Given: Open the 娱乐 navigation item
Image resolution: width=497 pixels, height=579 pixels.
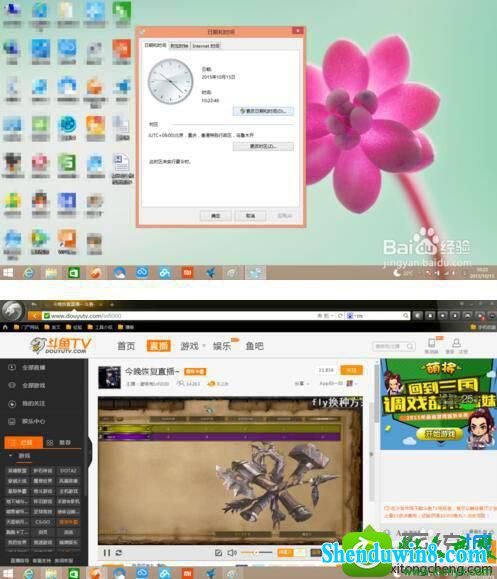Looking at the screenshot, I should [x=222, y=346].
